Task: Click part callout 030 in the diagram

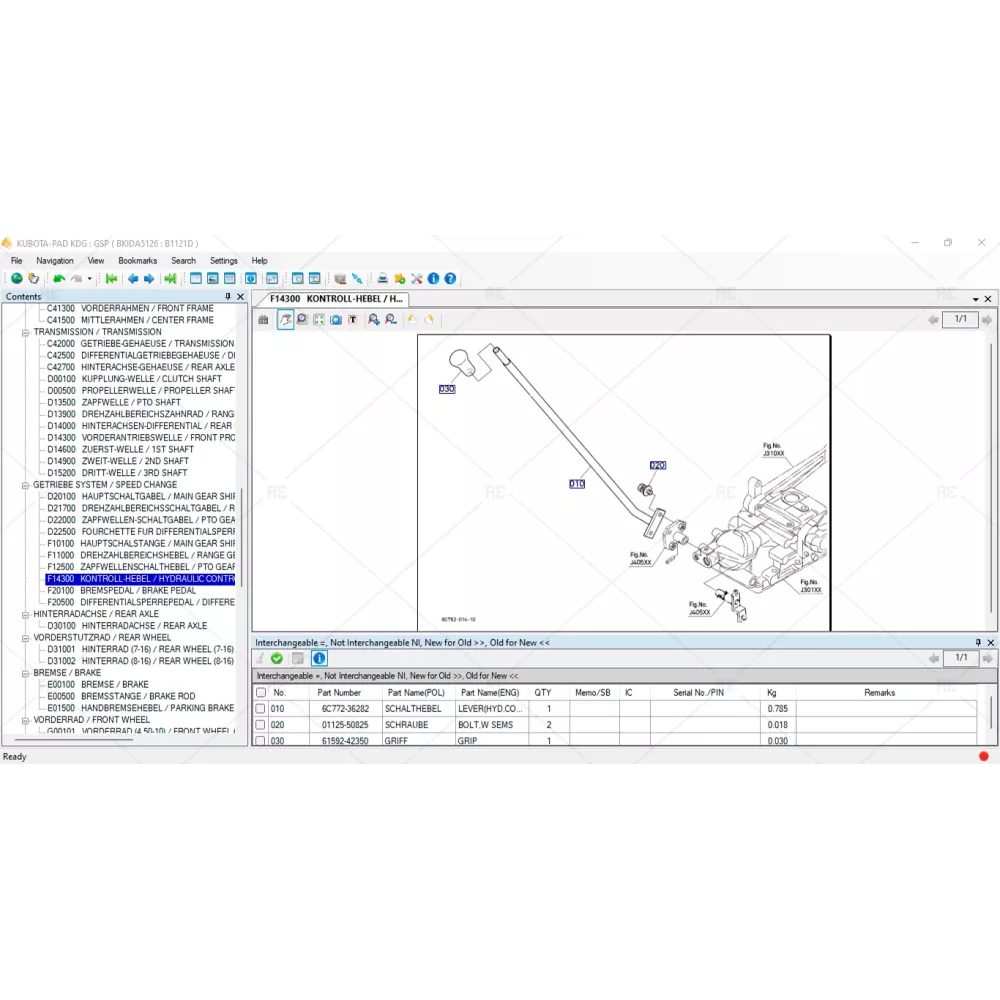Action: click(x=447, y=389)
